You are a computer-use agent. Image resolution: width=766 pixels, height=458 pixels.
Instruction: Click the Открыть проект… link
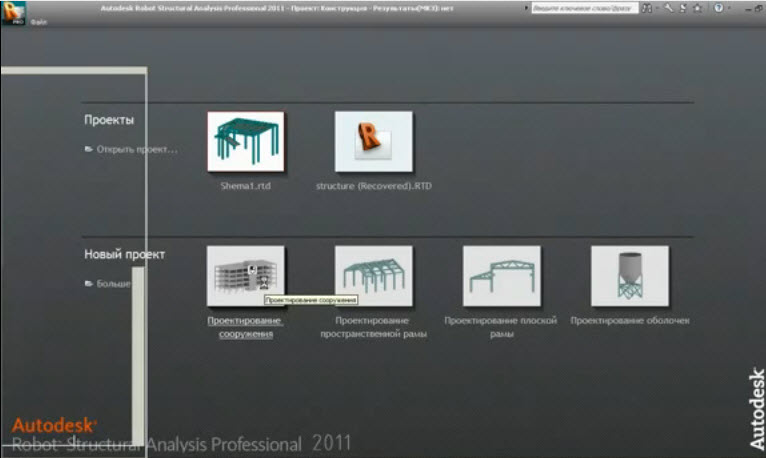137,149
